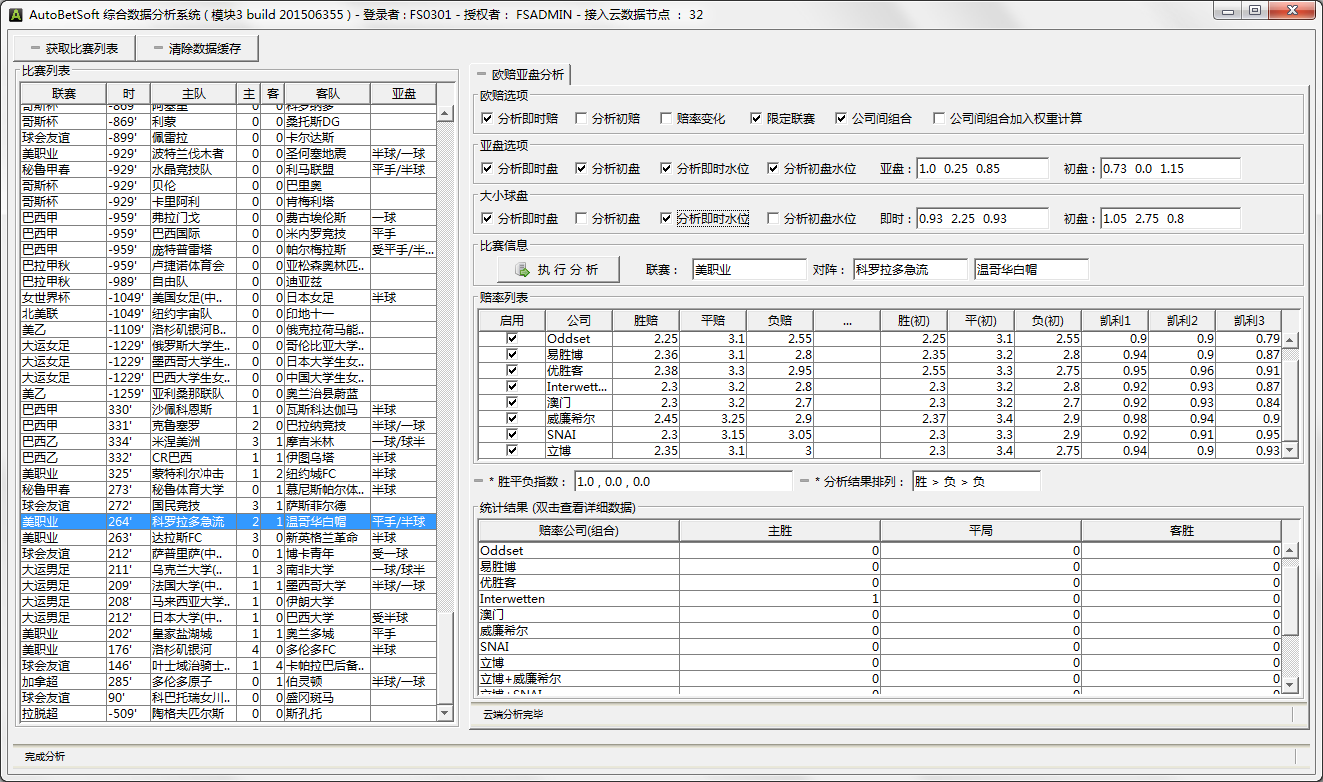
Task: Open the 欧赔亚盘分析 tab
Action: [x=520, y=75]
